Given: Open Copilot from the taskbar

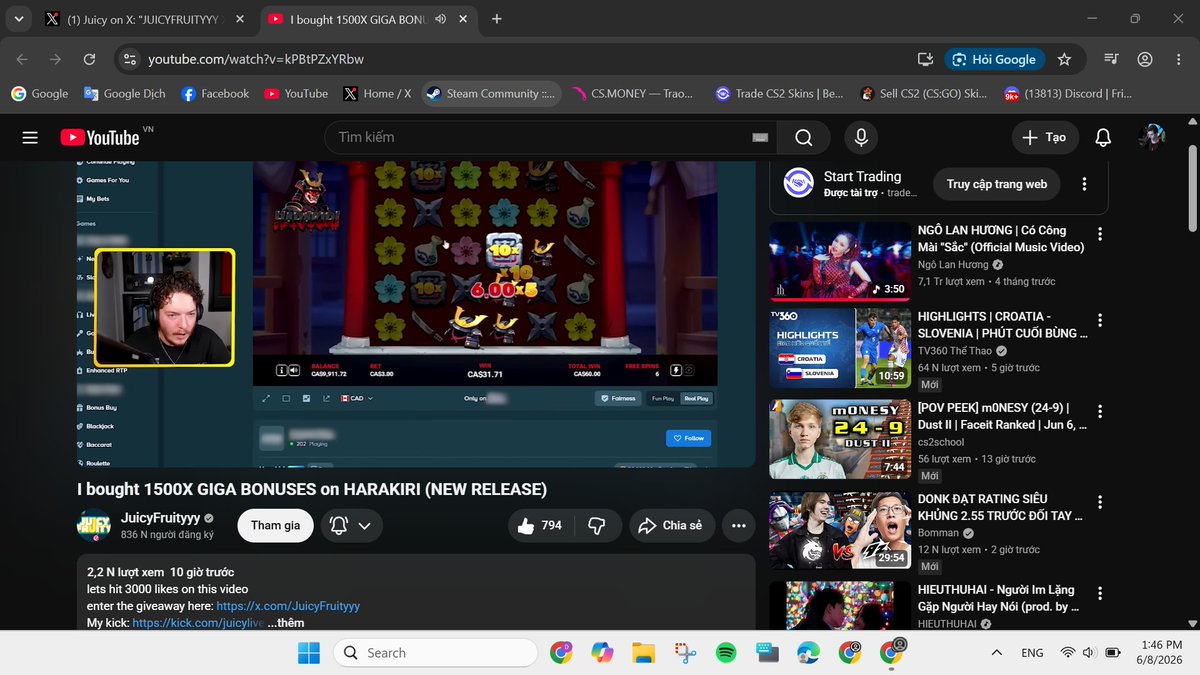Looking at the screenshot, I should 602,653.
